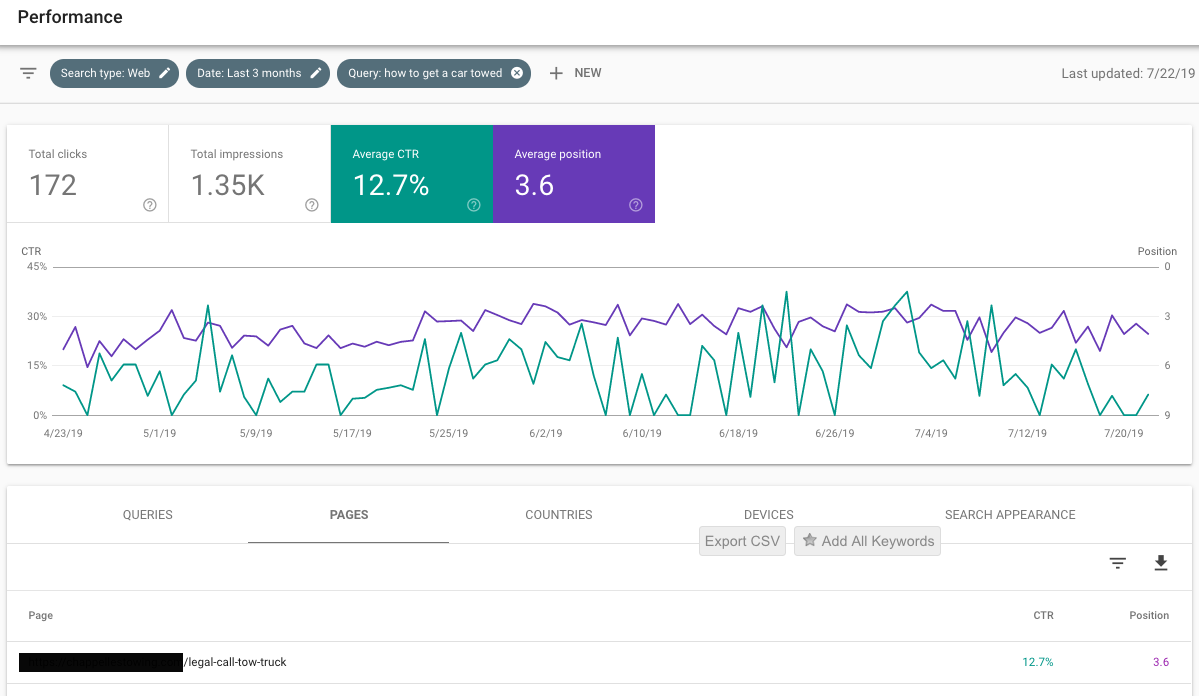Switch to the QUERIES tab
Screen dimensions: 1199x696
(147, 514)
